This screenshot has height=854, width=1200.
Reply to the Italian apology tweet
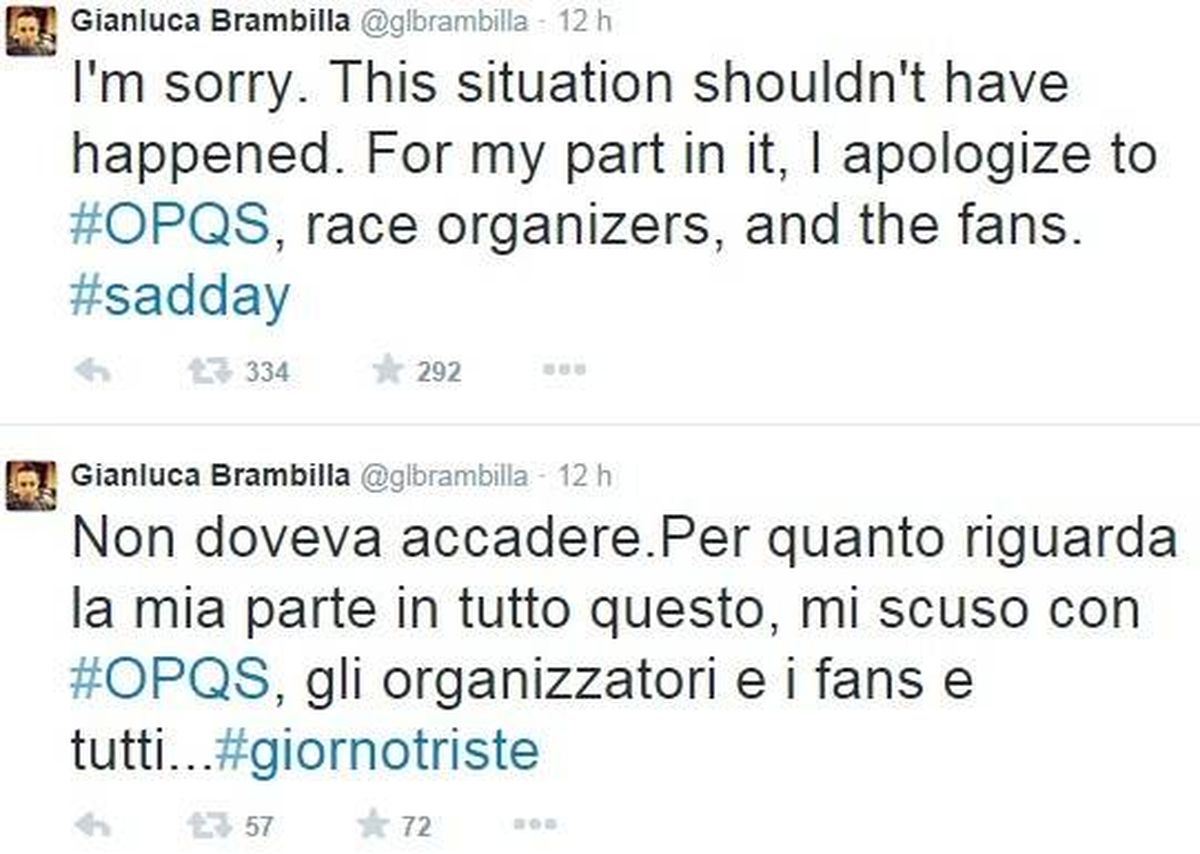click(93, 826)
